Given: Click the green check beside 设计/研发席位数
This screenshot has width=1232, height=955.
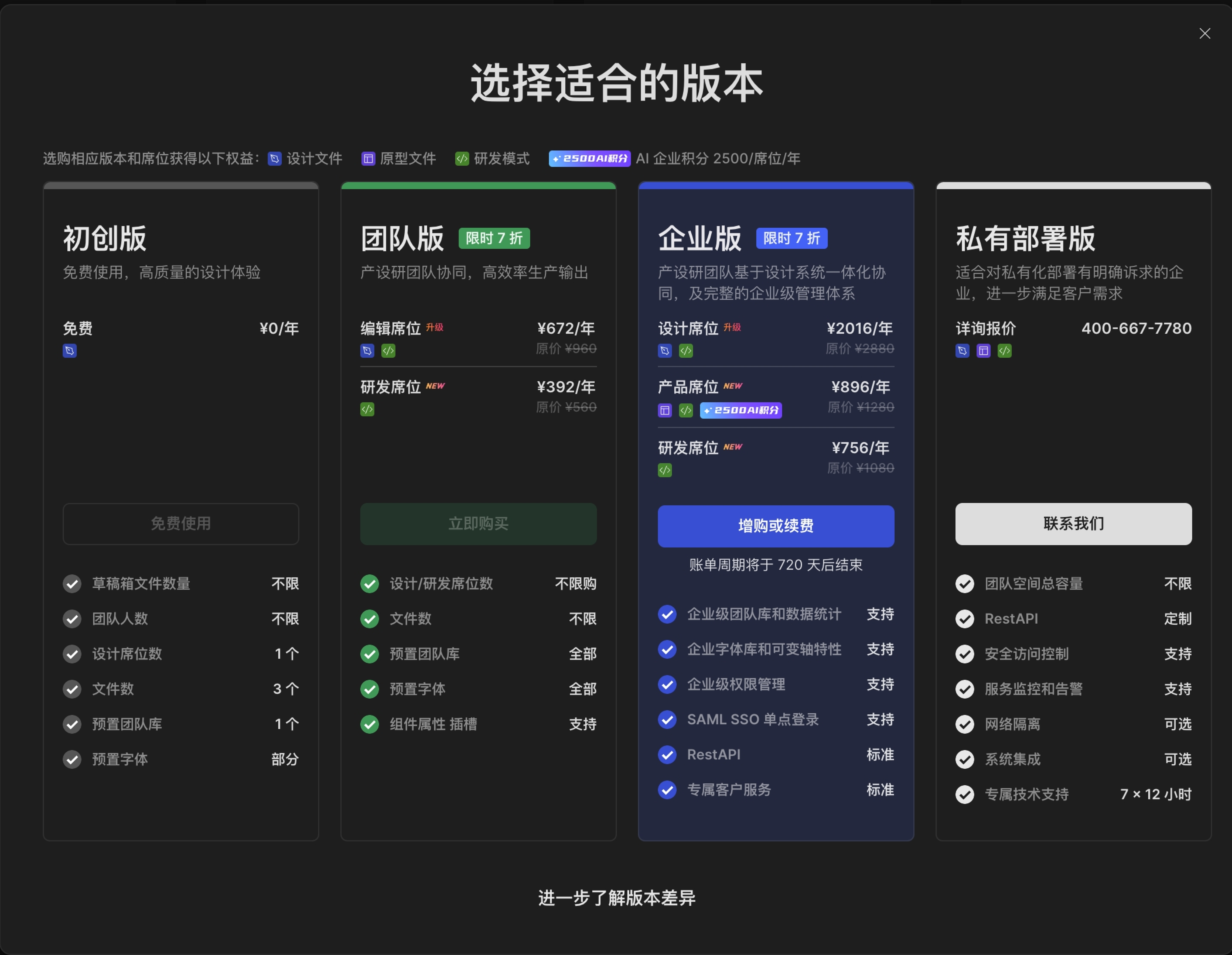Looking at the screenshot, I should [369, 584].
